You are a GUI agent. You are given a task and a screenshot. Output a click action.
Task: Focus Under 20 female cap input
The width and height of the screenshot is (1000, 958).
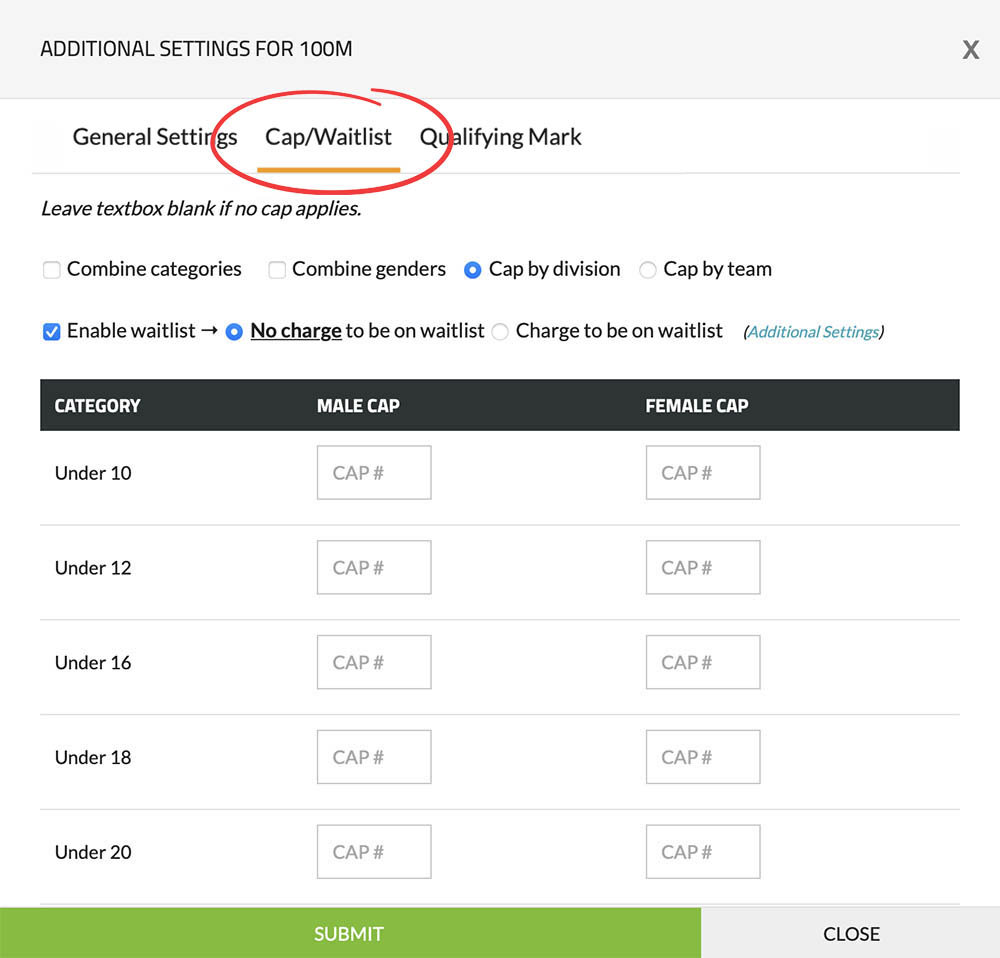pyautogui.click(x=703, y=852)
